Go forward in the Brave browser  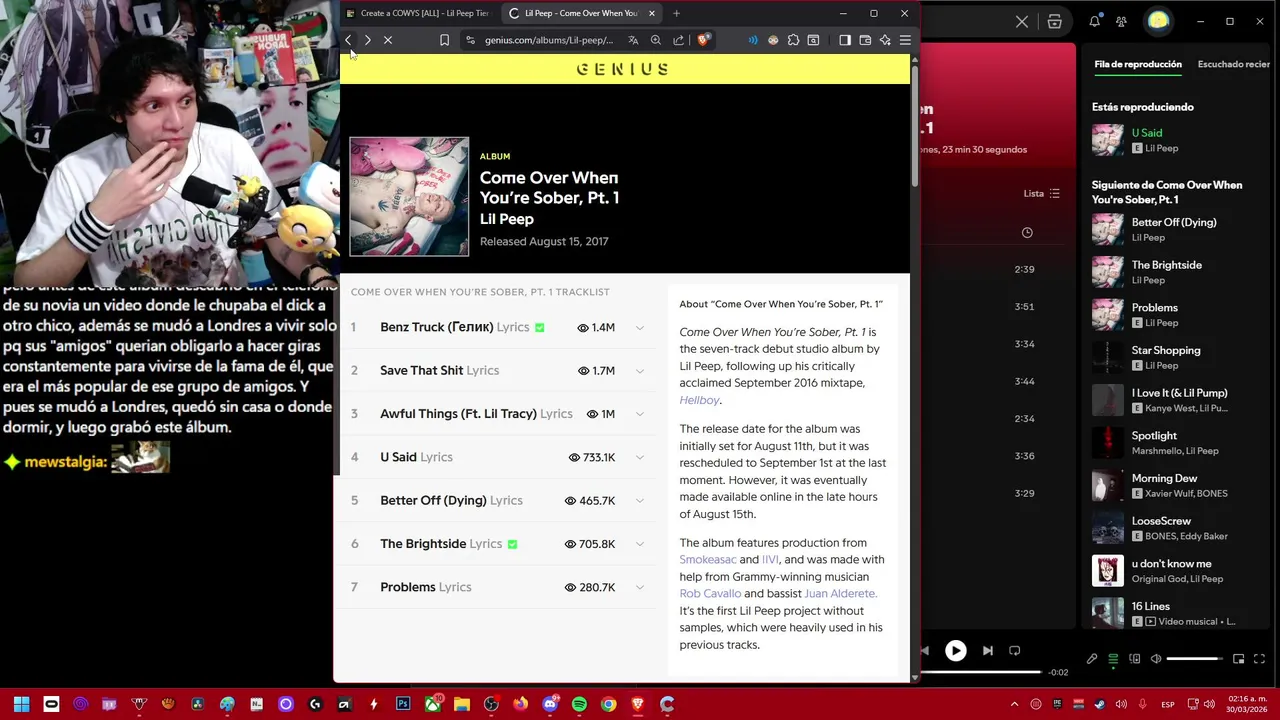pyautogui.click(x=367, y=40)
